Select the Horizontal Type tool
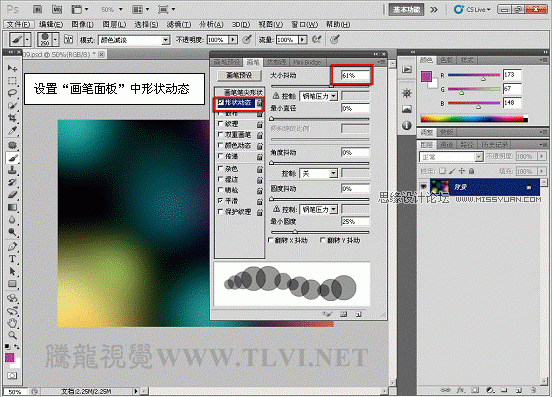The image size is (552, 397). point(12,259)
